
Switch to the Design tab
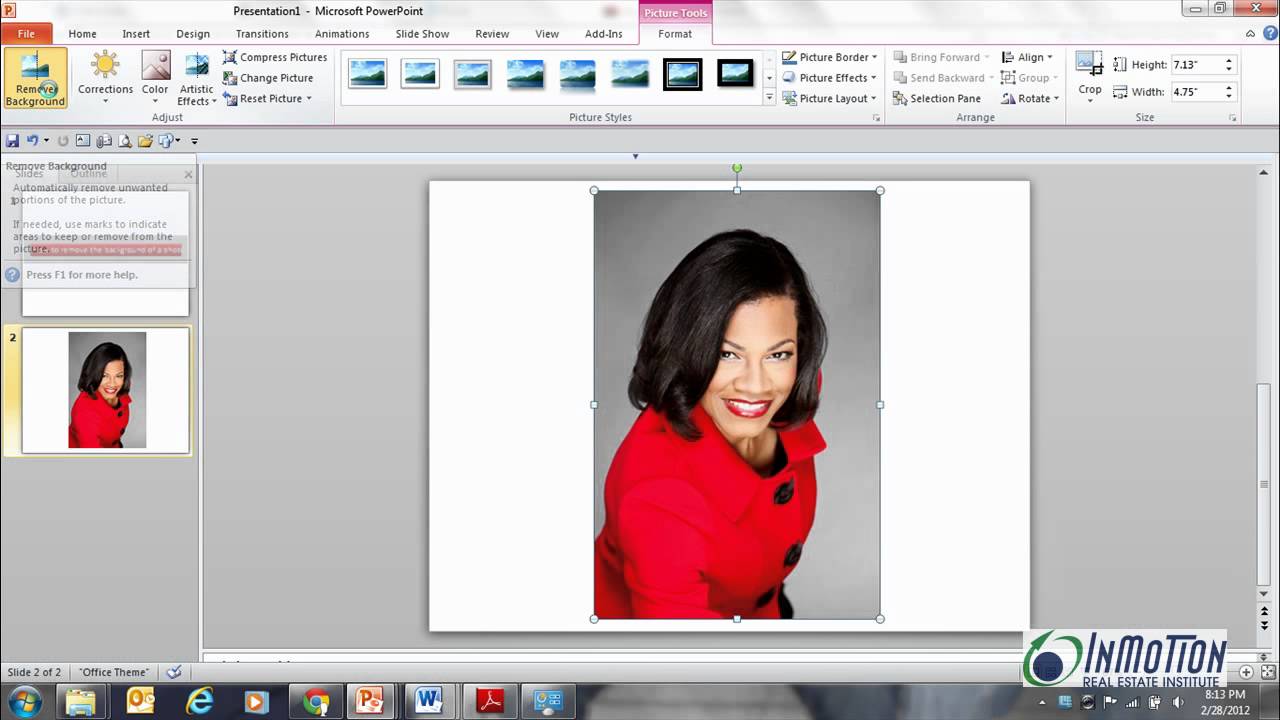click(x=193, y=34)
